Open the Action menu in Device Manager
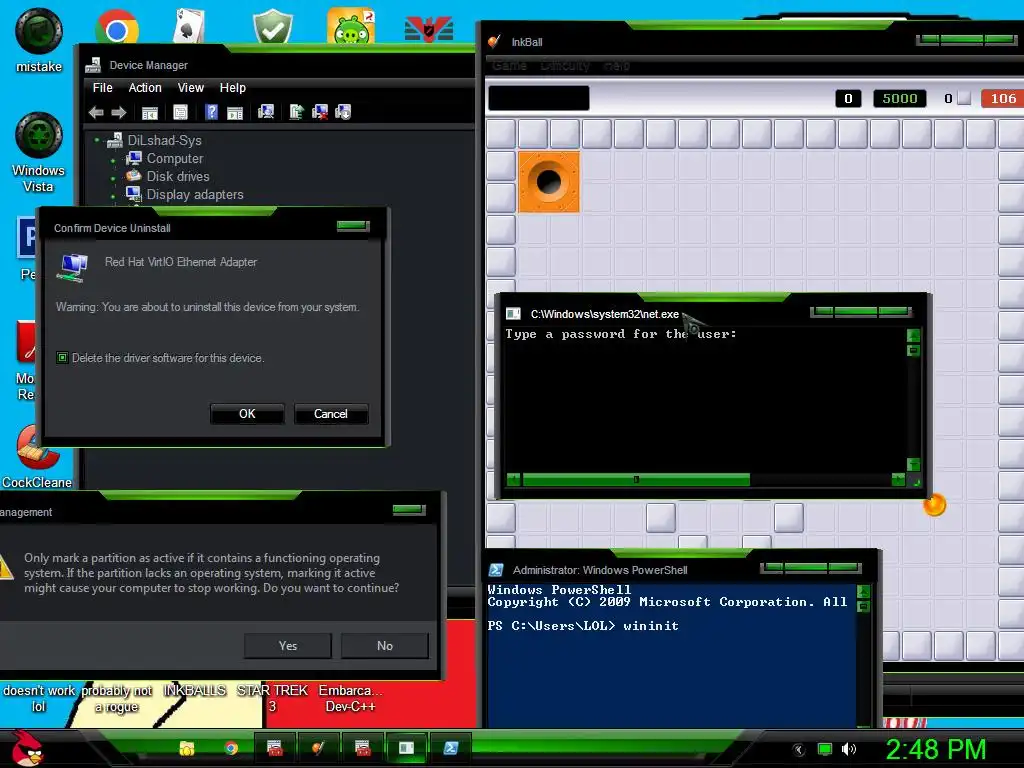 click(145, 88)
